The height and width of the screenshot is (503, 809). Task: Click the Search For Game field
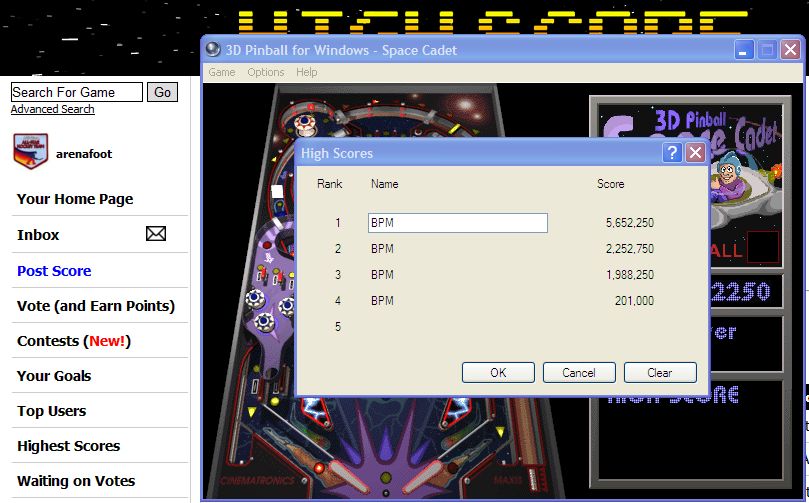click(77, 92)
